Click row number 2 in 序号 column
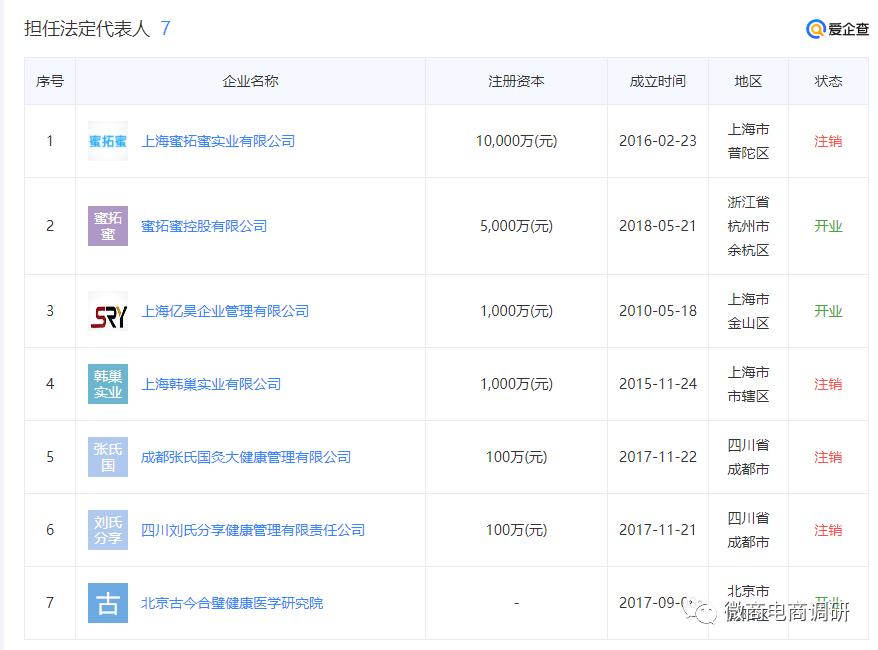 pos(50,226)
